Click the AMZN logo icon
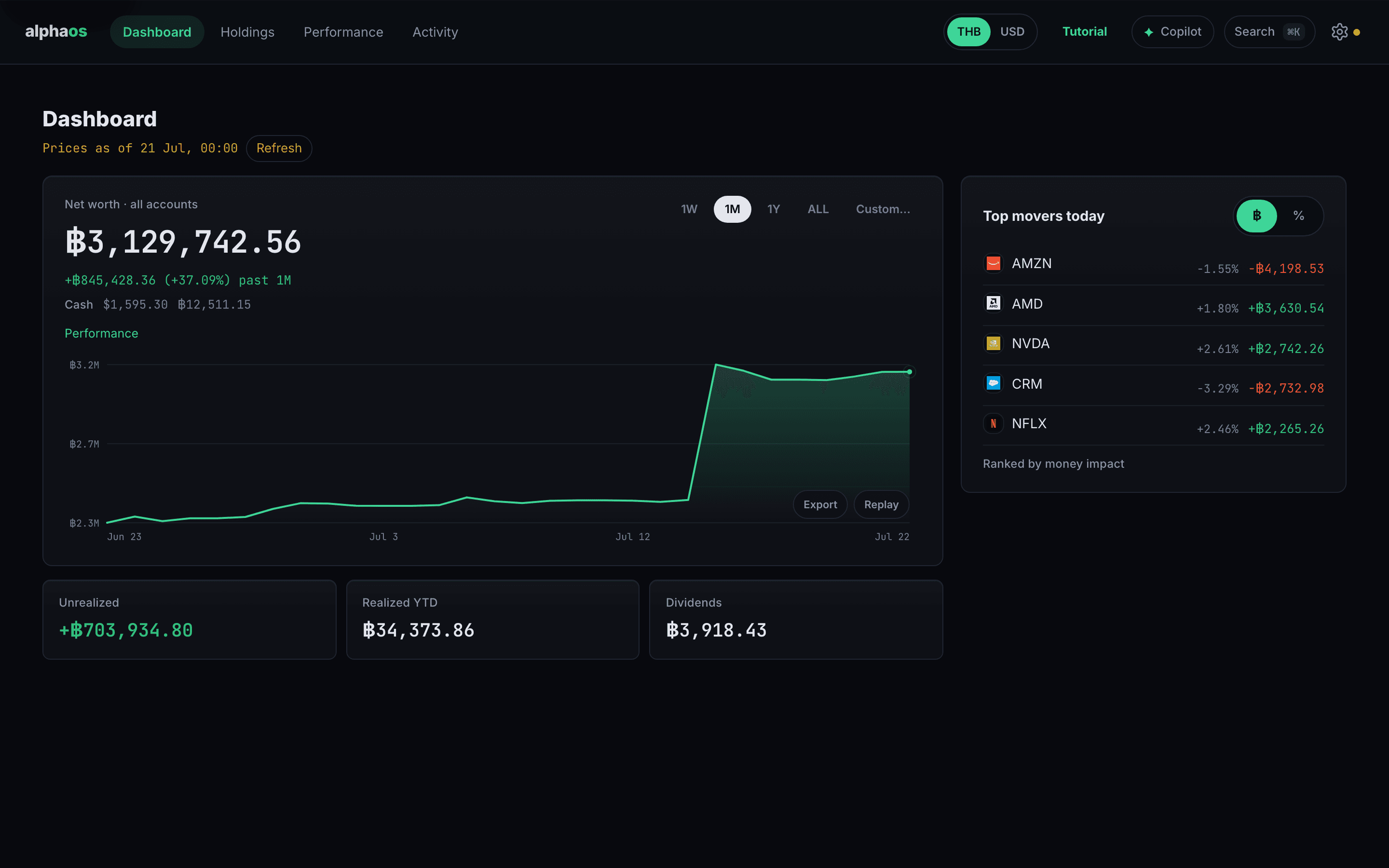Image resolution: width=1389 pixels, height=868 pixels. (x=993, y=263)
